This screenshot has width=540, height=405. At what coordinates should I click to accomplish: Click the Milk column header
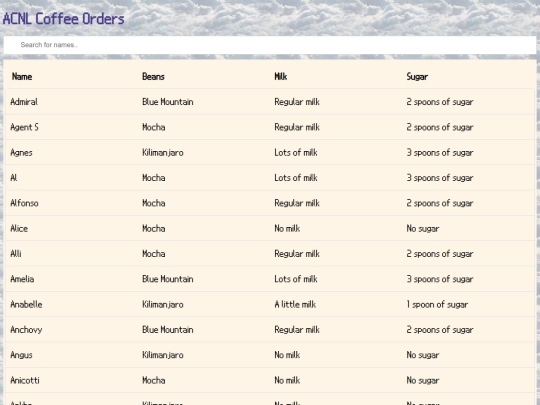[x=281, y=76]
